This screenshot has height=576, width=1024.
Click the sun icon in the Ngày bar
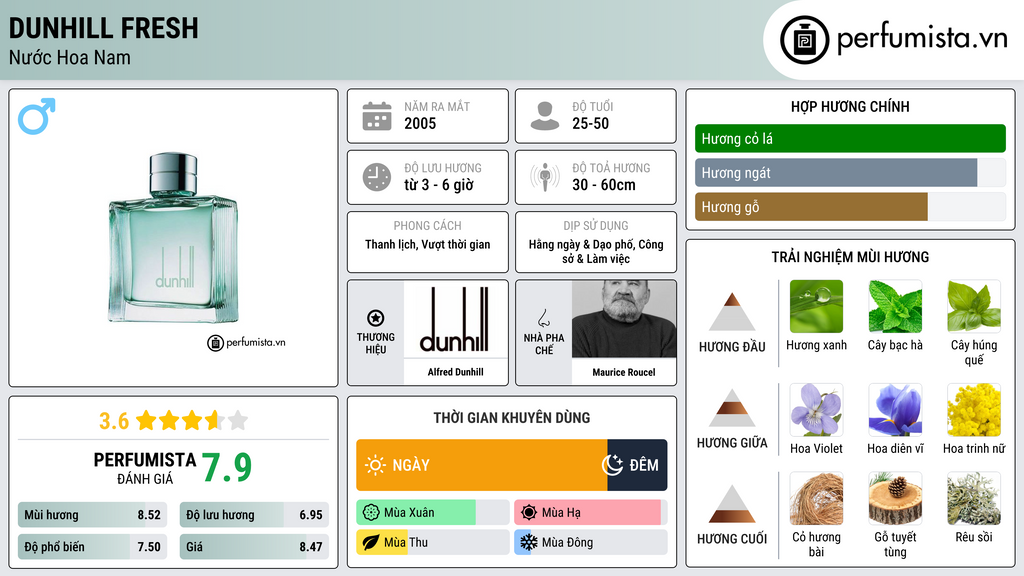click(375, 465)
